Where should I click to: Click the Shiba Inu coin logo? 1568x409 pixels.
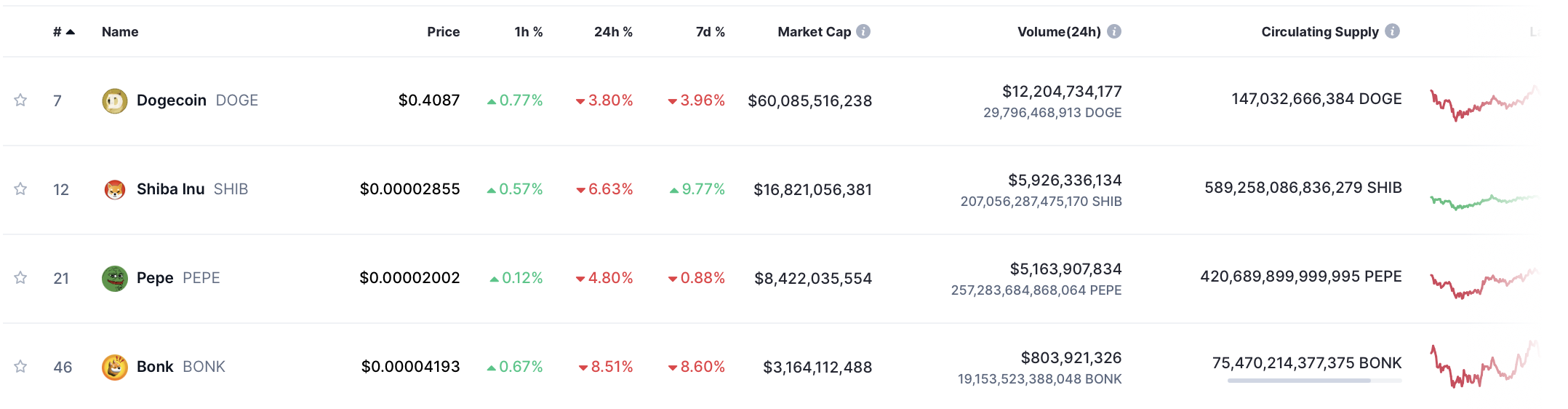pyautogui.click(x=114, y=190)
